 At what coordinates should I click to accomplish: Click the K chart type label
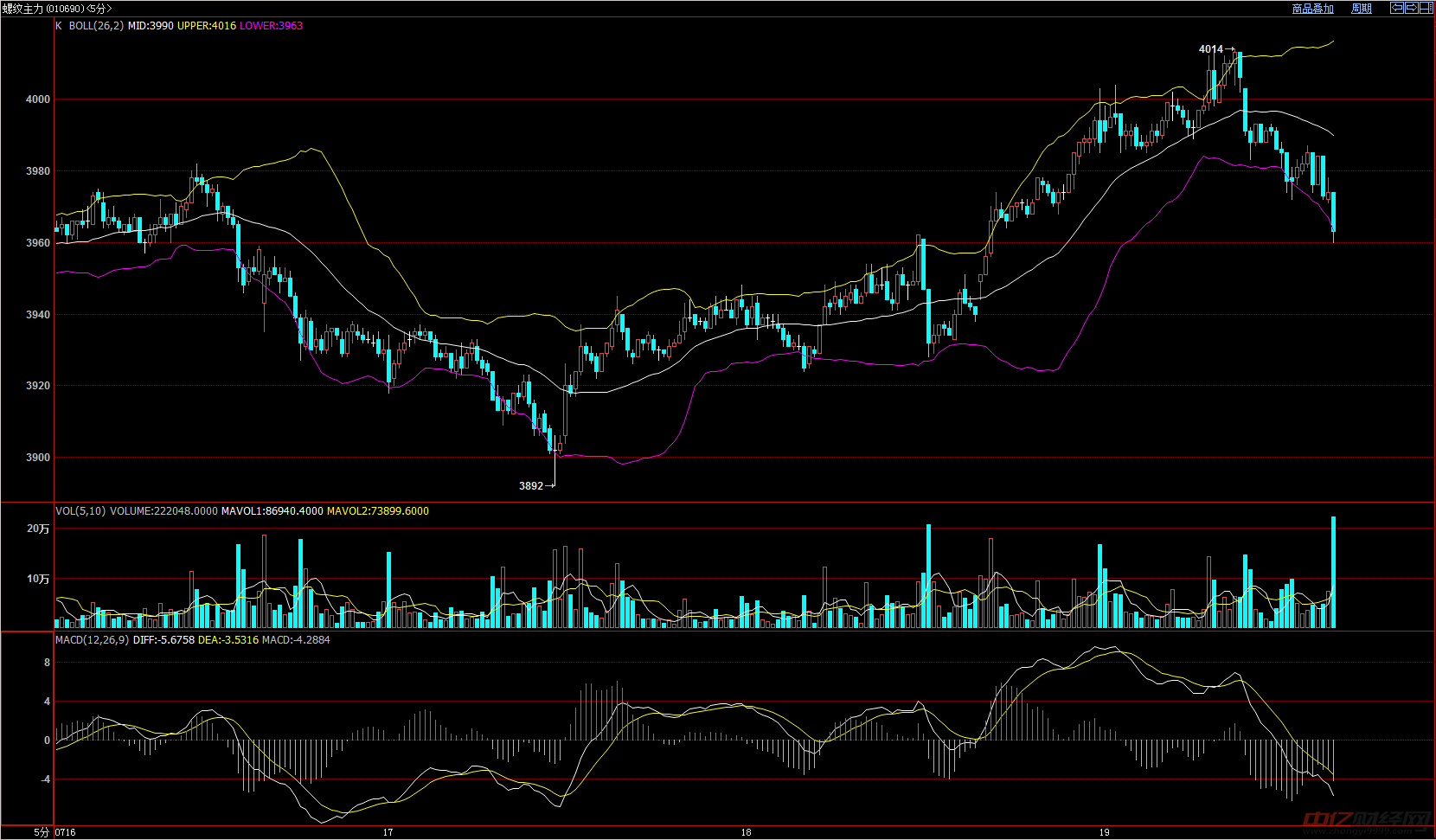59,26
